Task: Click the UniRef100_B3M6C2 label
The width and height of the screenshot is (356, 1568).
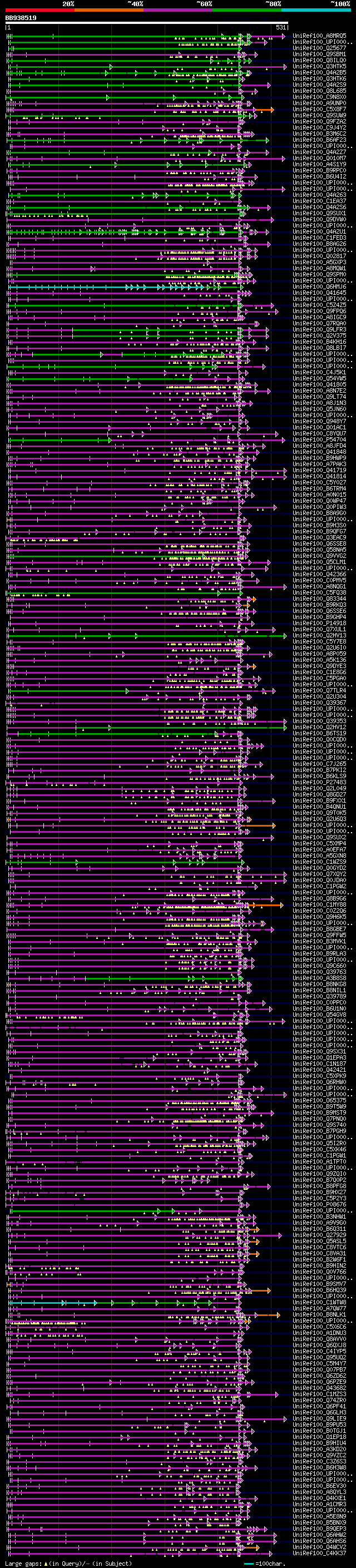Action: (319, 133)
